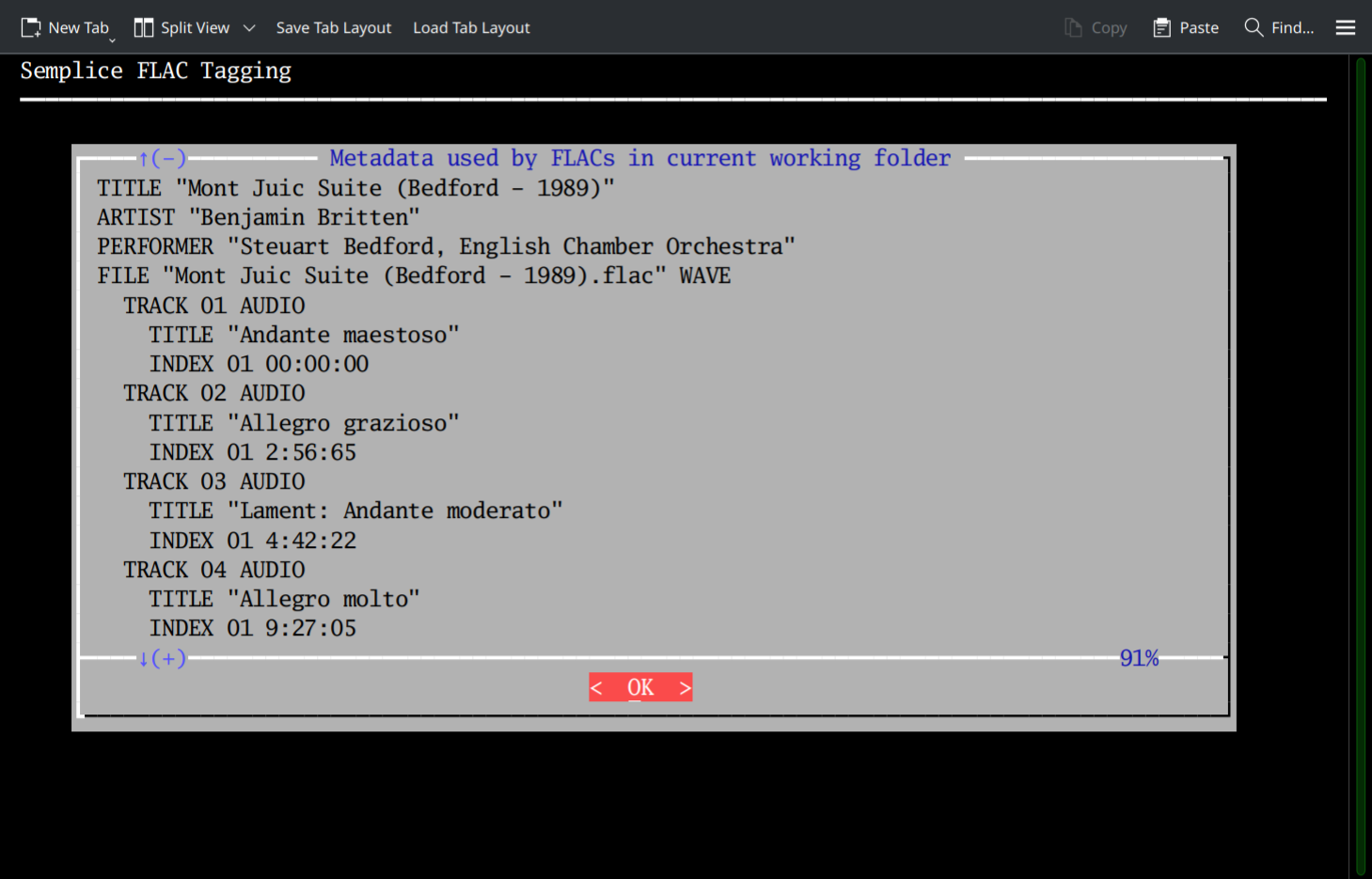Click the ↑(−) scroll-up indicator in the dialog
Viewport: 1372px width, 879px height.
click(162, 158)
